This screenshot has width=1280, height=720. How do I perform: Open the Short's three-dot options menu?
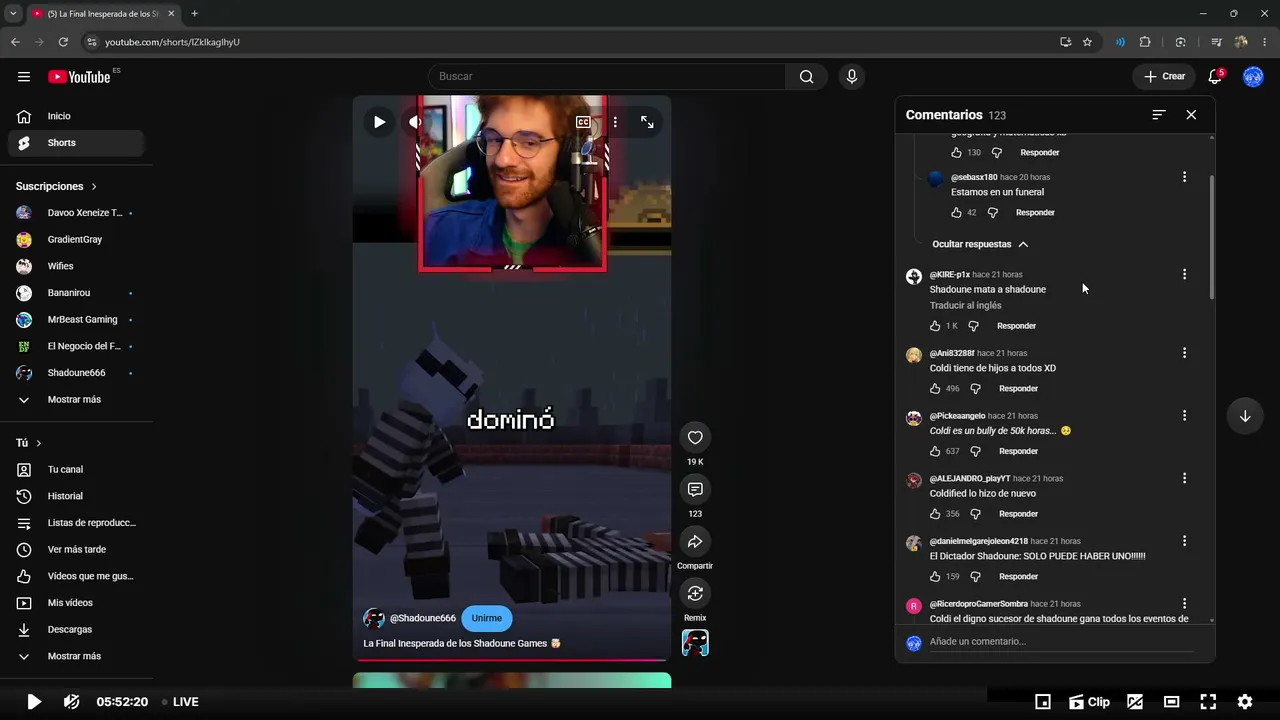(x=615, y=122)
